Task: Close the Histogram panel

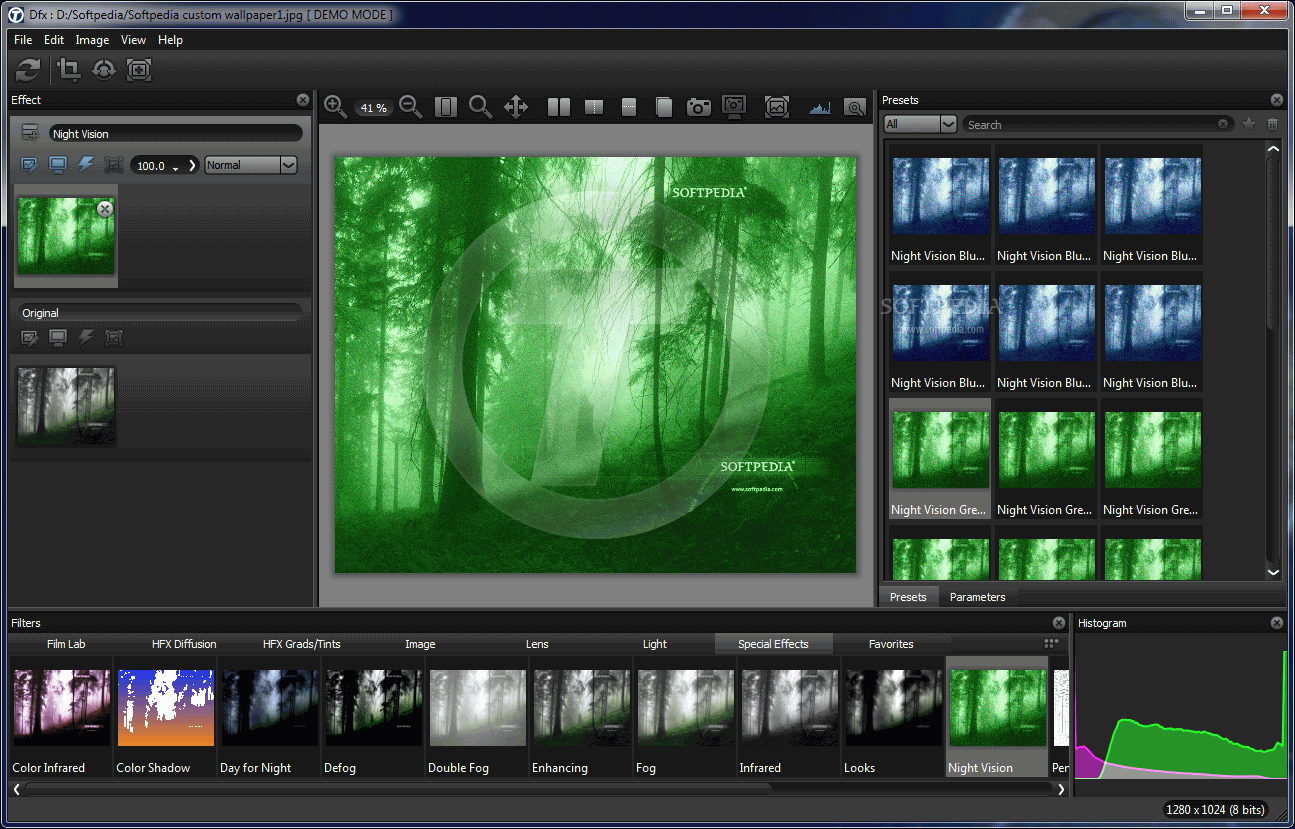Action: tap(1277, 623)
